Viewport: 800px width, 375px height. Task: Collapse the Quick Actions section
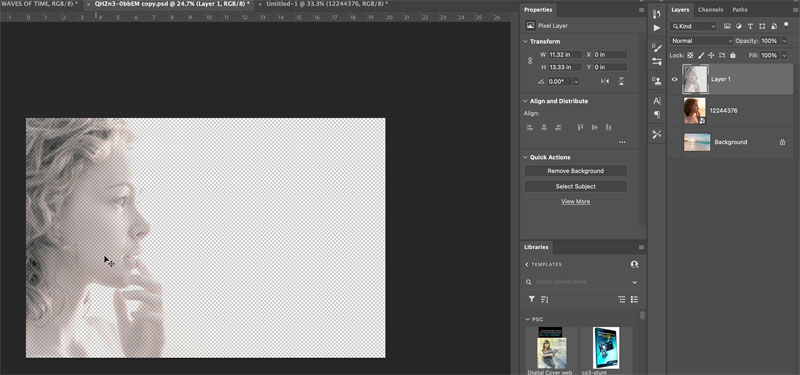pyautogui.click(x=526, y=157)
